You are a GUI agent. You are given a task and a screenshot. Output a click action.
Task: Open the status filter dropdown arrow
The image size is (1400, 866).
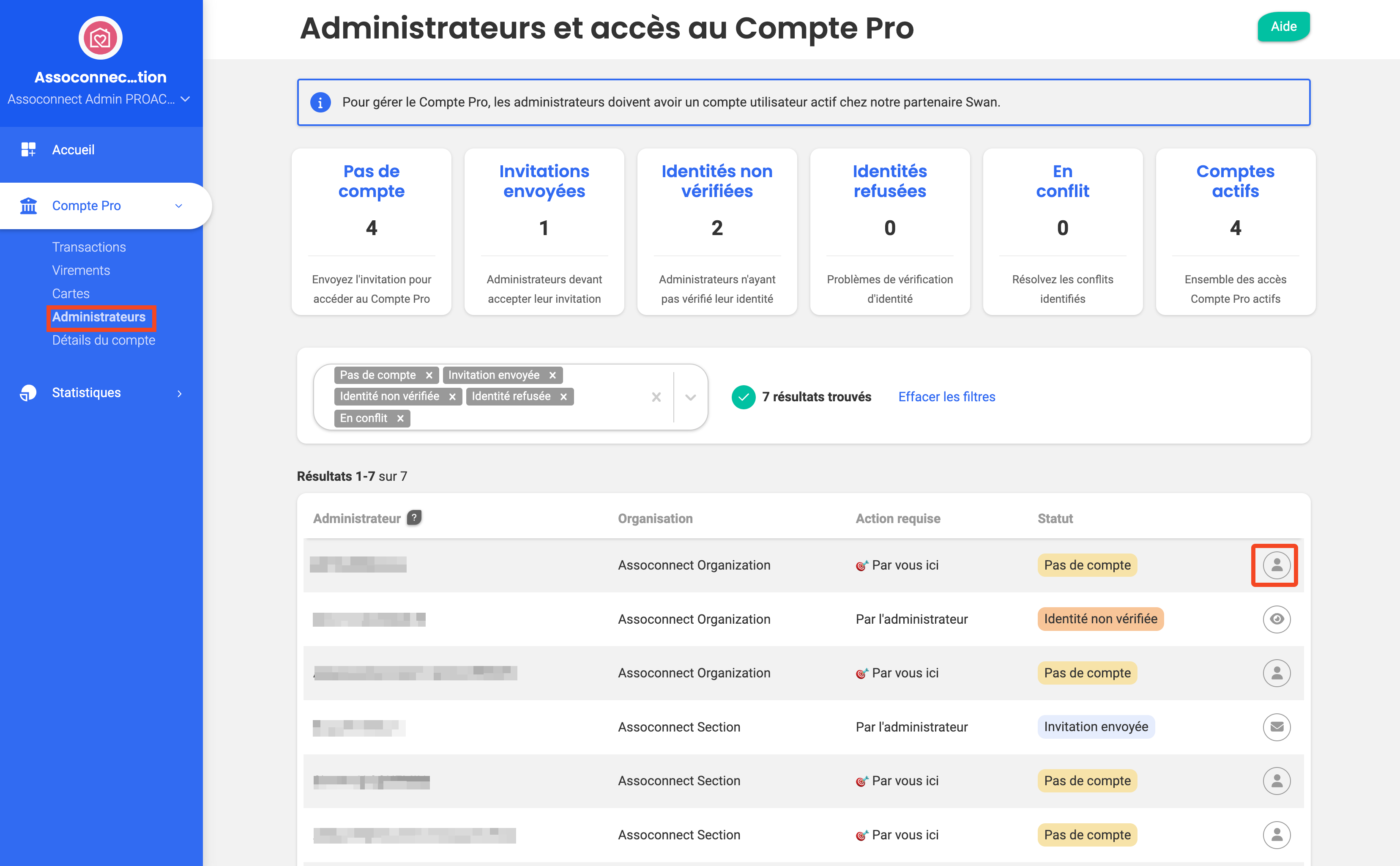click(x=691, y=397)
